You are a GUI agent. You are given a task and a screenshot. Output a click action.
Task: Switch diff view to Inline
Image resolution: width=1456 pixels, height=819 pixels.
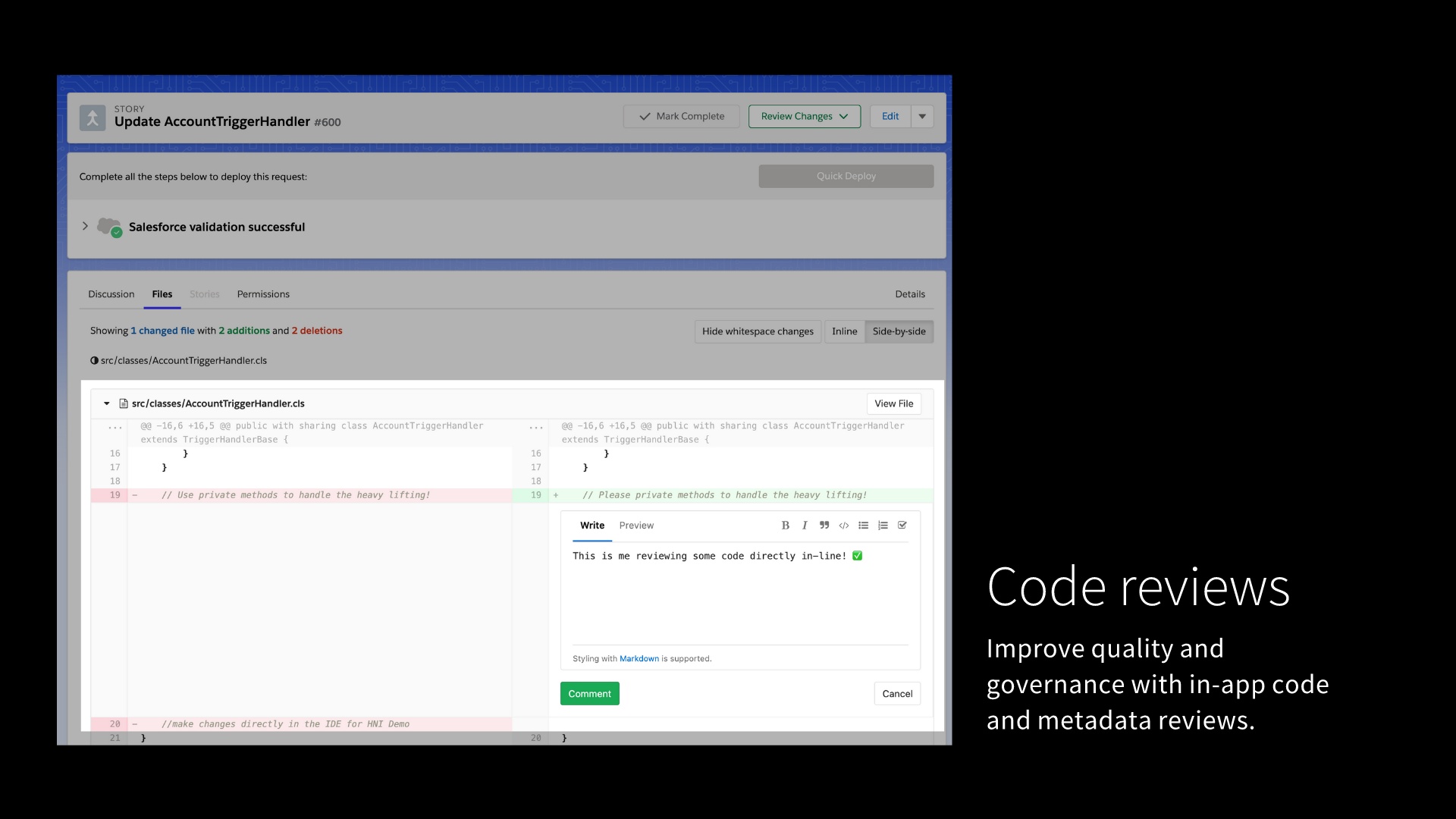(x=844, y=331)
